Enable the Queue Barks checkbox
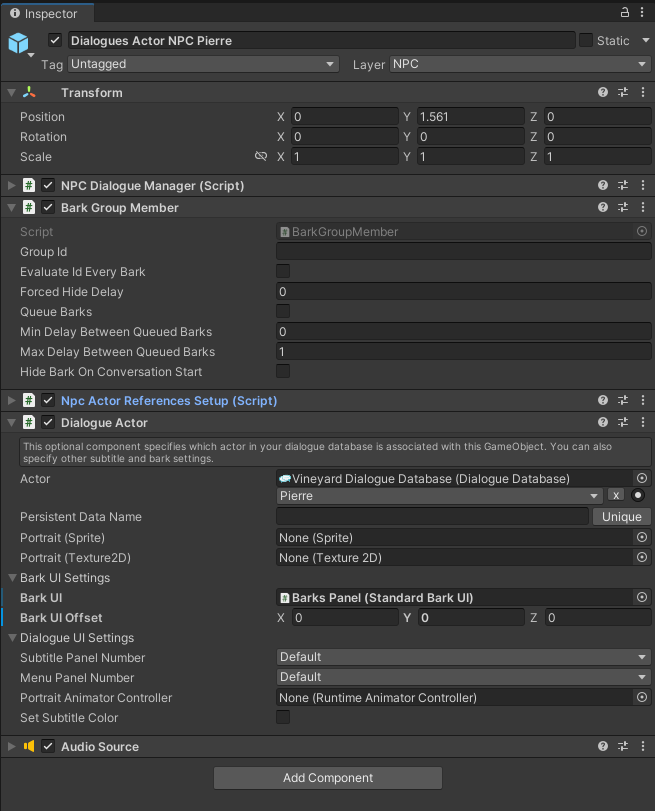 coord(283,311)
